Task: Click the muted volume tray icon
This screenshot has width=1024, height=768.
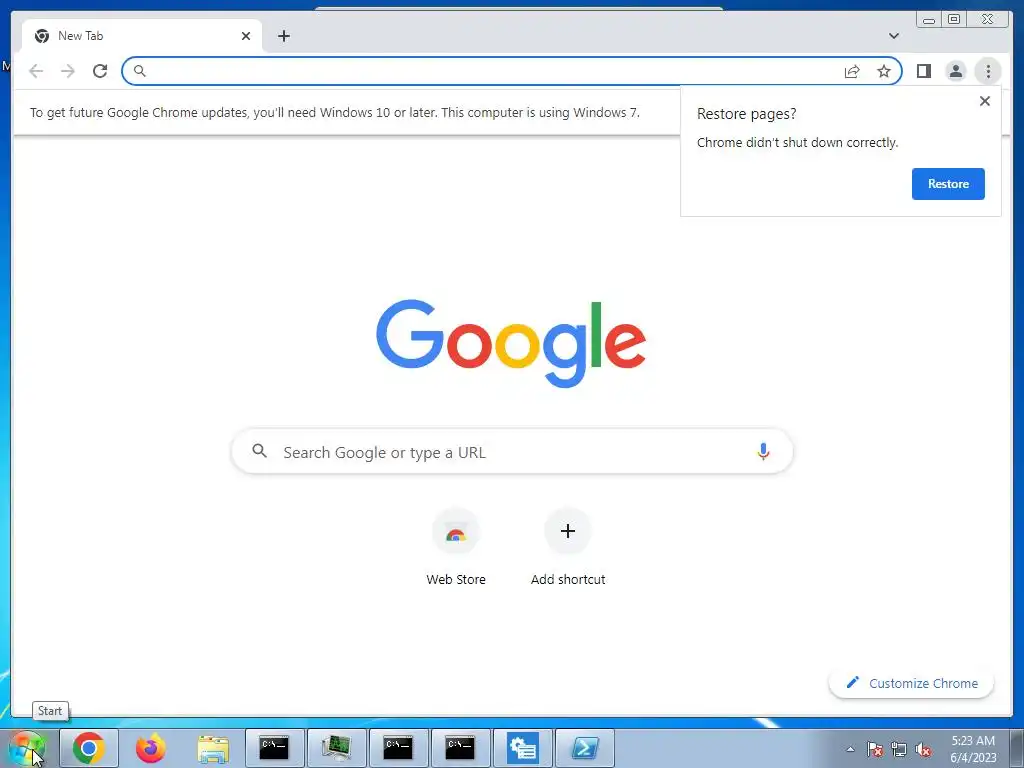Action: tap(923, 749)
